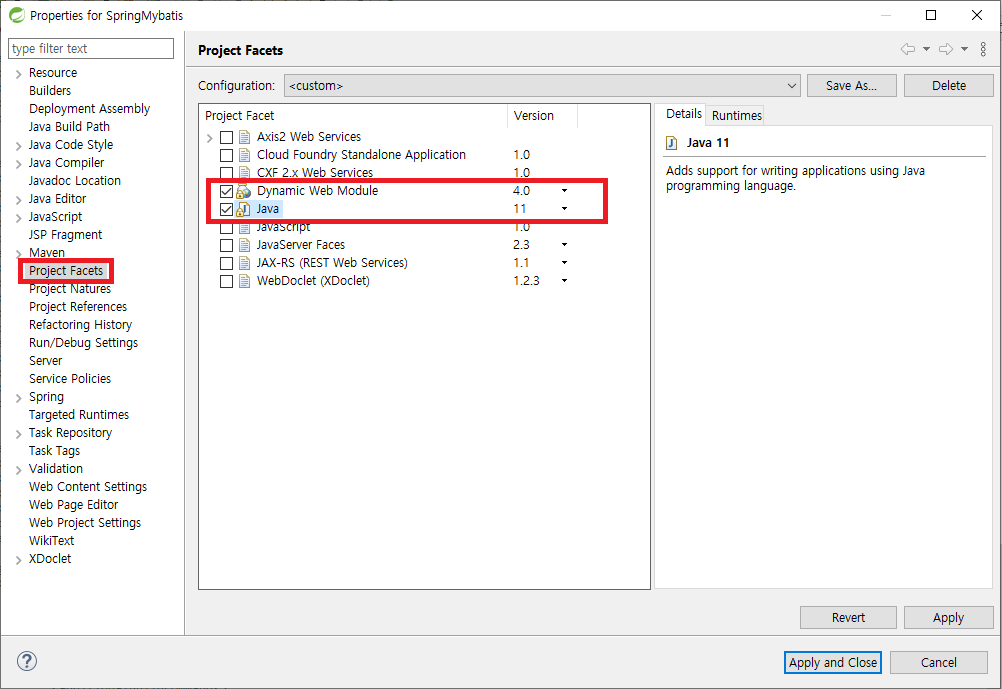The width and height of the screenshot is (1002, 689).
Task: Click the WebDoclet facet document icon
Action: tap(244, 281)
